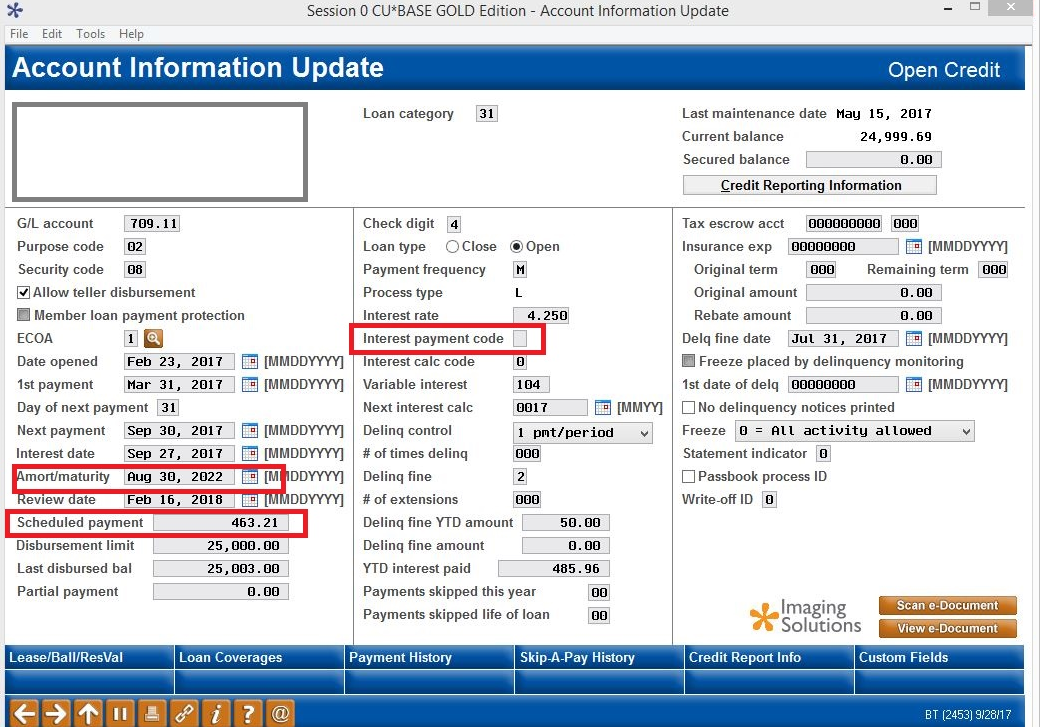This screenshot has width=1040, height=727.
Task: Open the ECOA lookup magnifier icon
Action: tap(153, 338)
